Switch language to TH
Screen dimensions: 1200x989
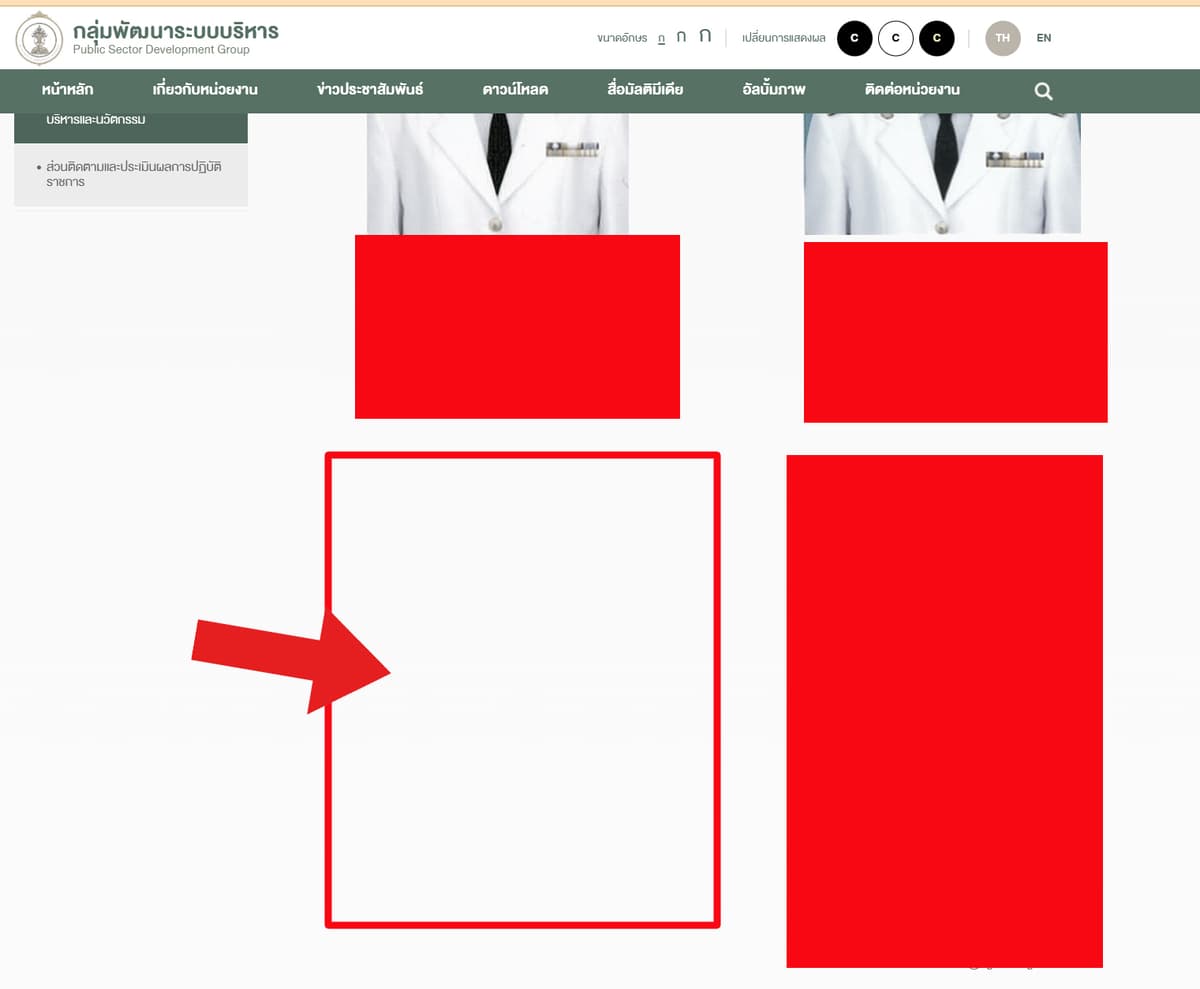coord(1003,38)
